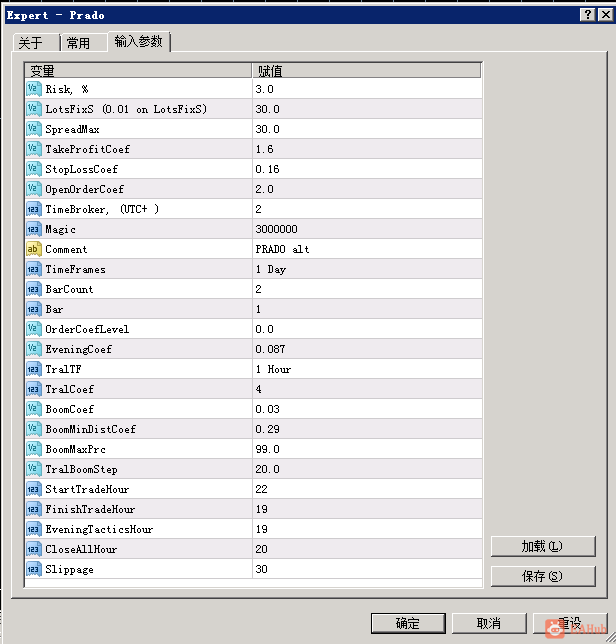Click the icon beside EveningCoef
Viewport: 616px width, 644px height.
34,349
